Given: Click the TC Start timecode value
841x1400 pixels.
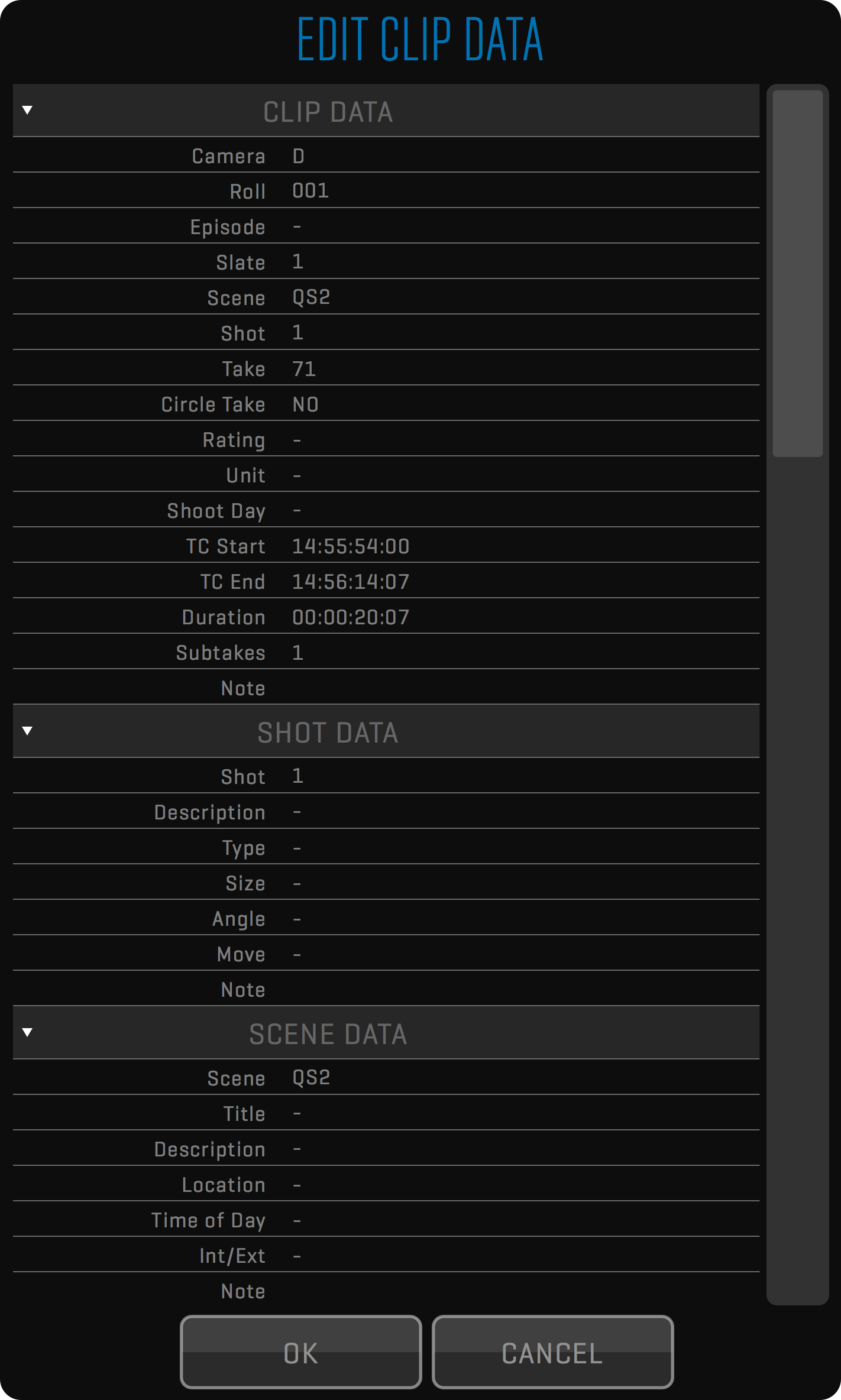Looking at the screenshot, I should (351, 546).
